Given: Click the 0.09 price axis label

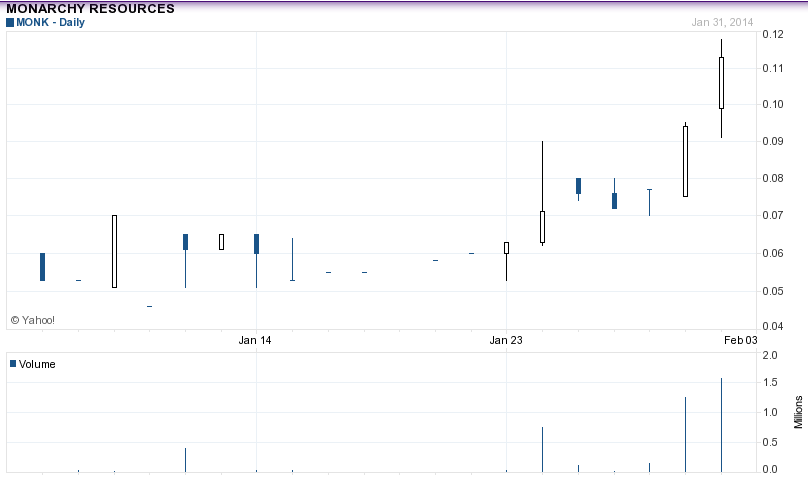Looking at the screenshot, I should point(773,141).
